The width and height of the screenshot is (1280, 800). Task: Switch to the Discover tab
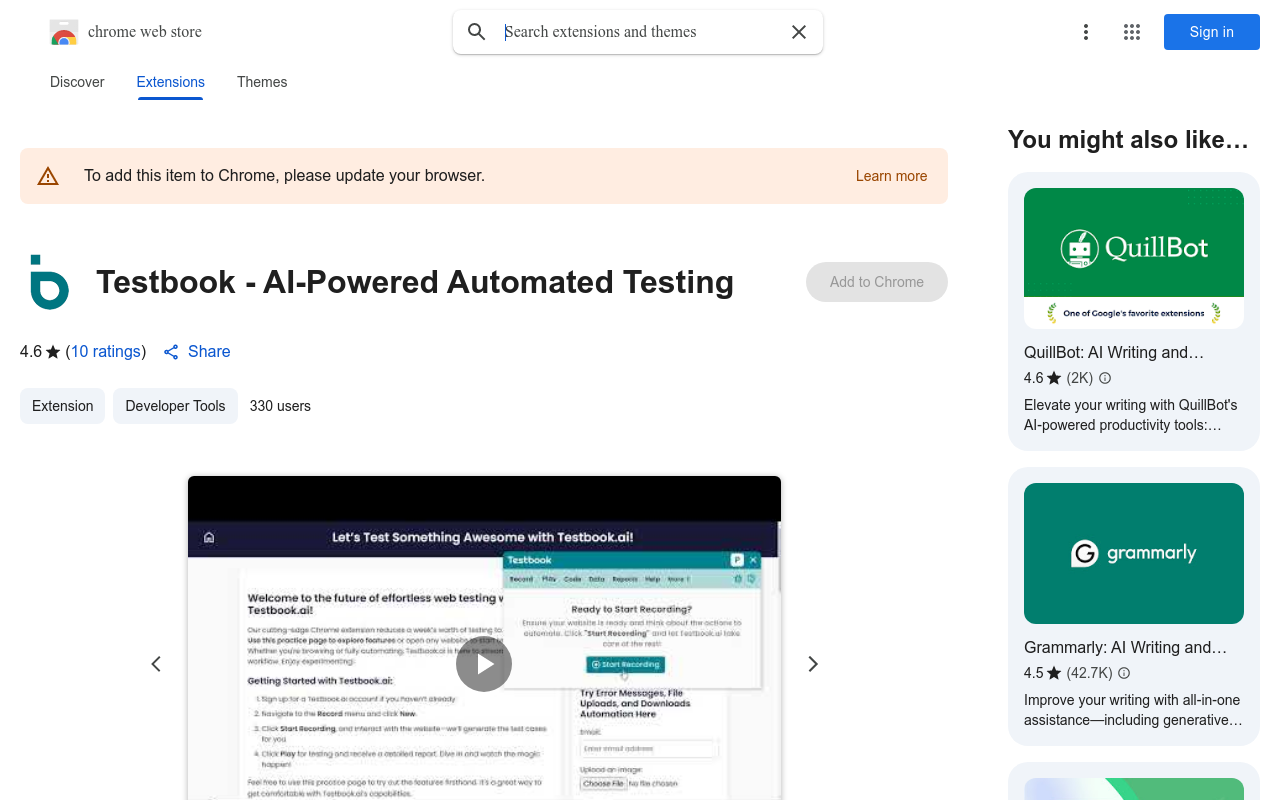click(77, 82)
